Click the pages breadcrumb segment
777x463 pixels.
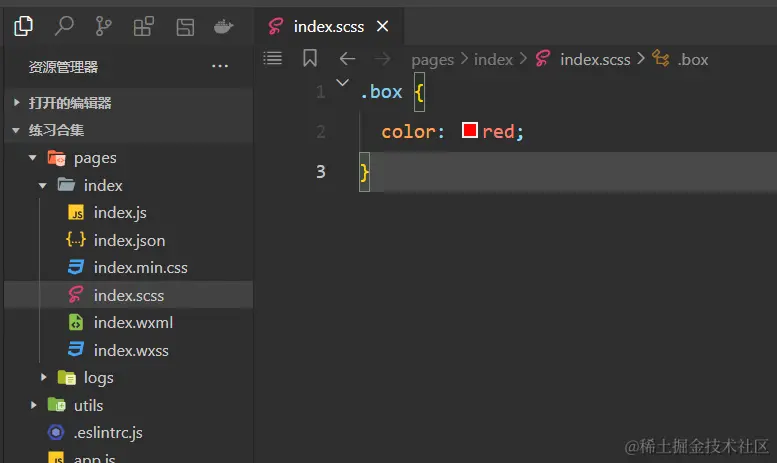coord(432,59)
